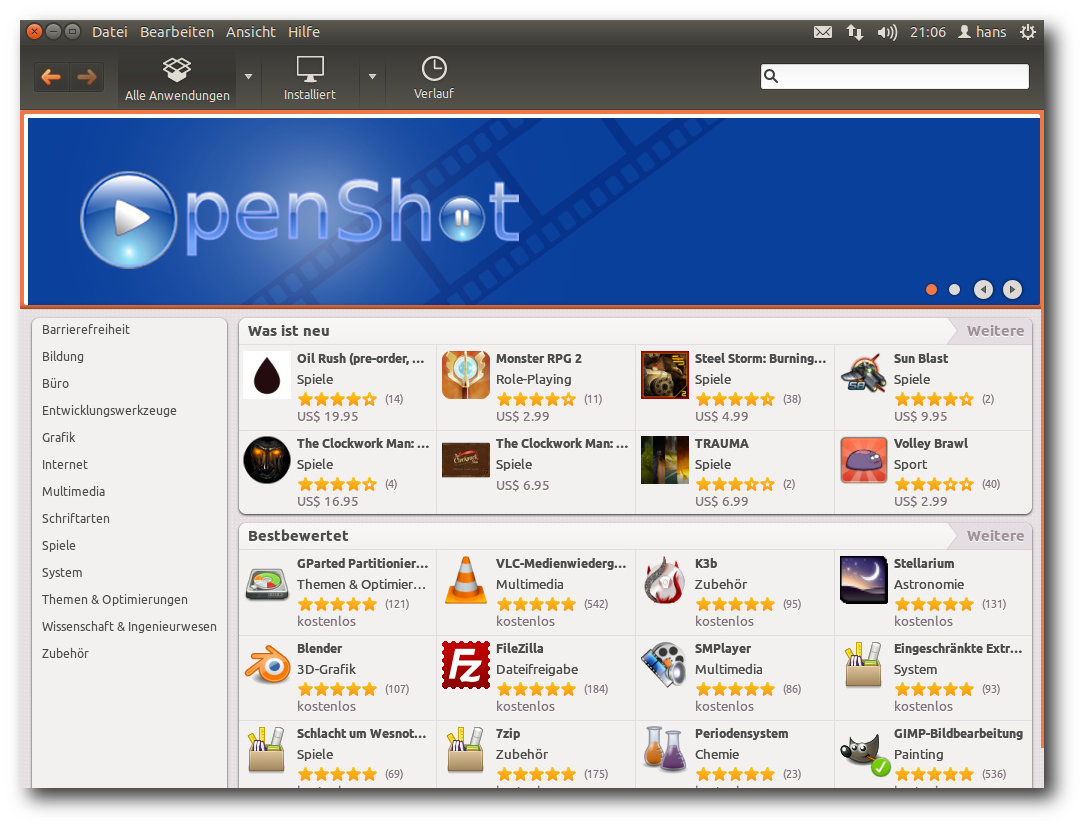Open Alle Anwendungen view

(177, 79)
